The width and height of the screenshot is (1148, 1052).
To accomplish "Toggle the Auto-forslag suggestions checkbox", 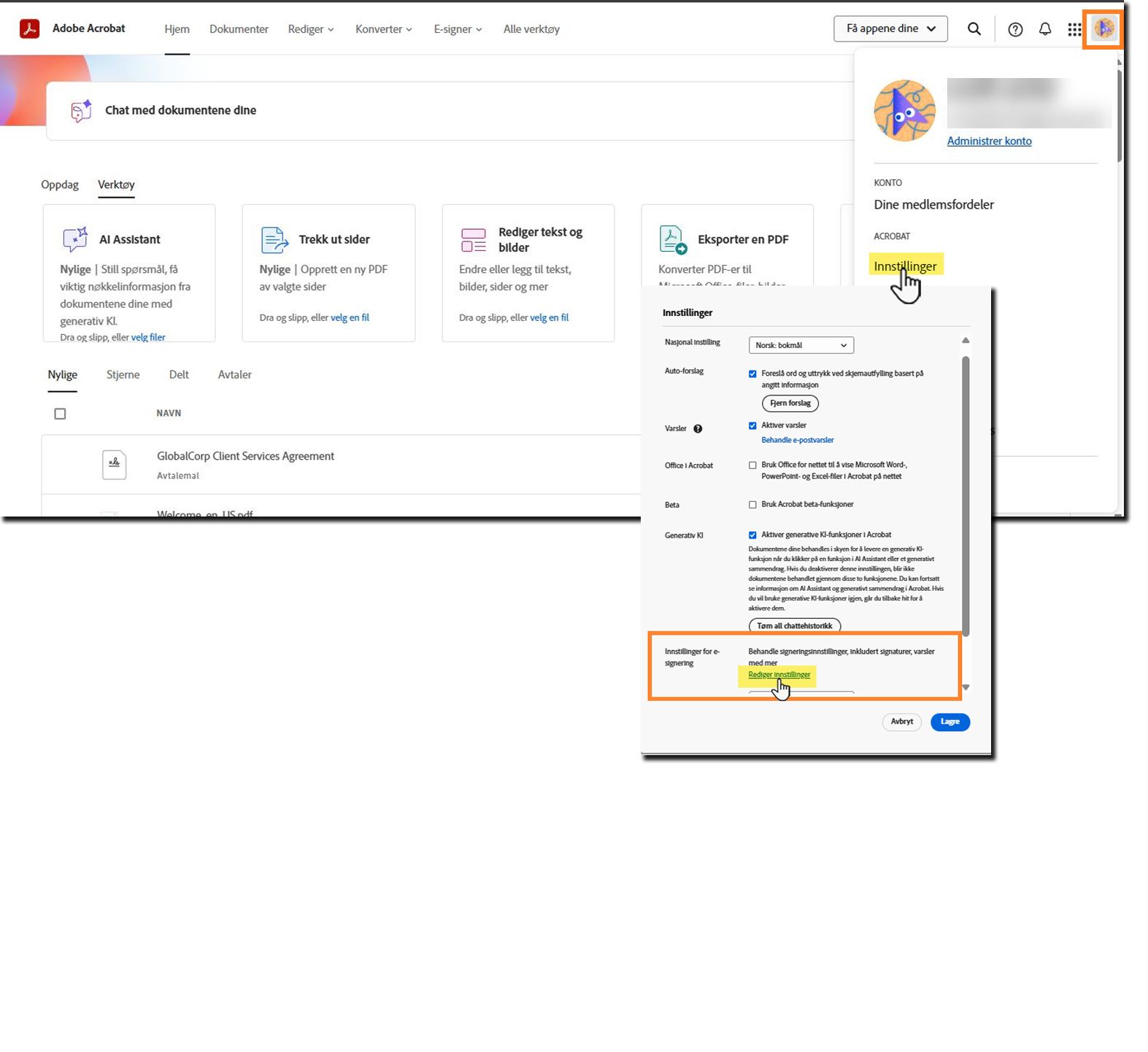I will [752, 374].
